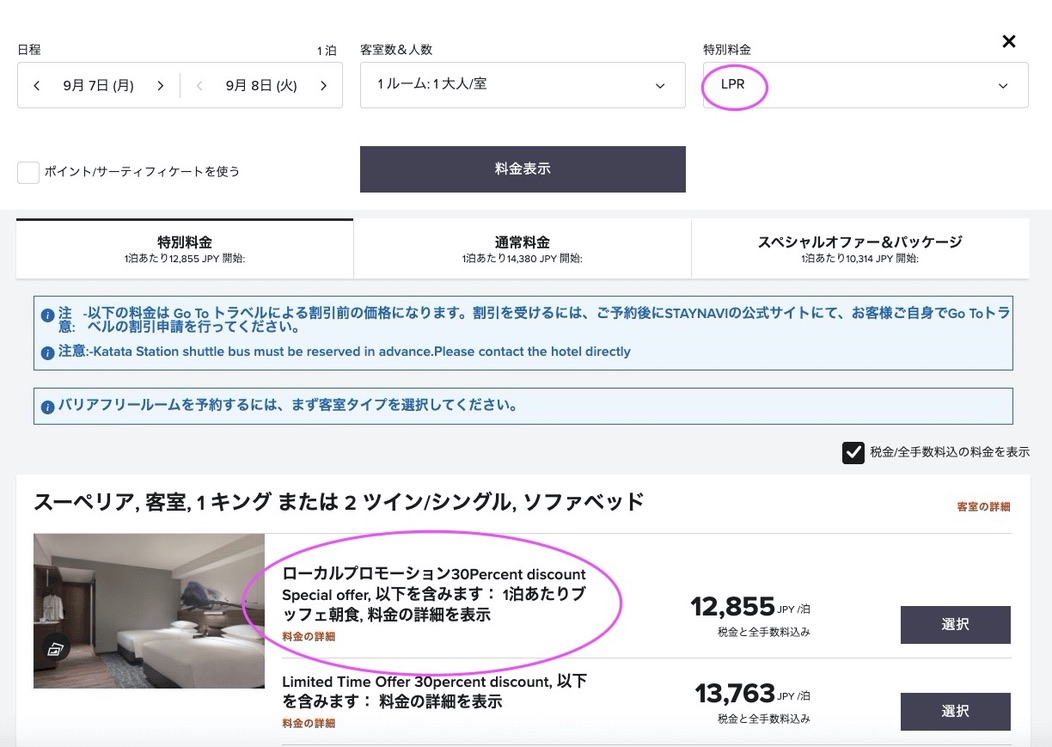Viewport: 1052px width, 747px height.
Task: Click previous day arrow for check-in date
Action: 37,86
